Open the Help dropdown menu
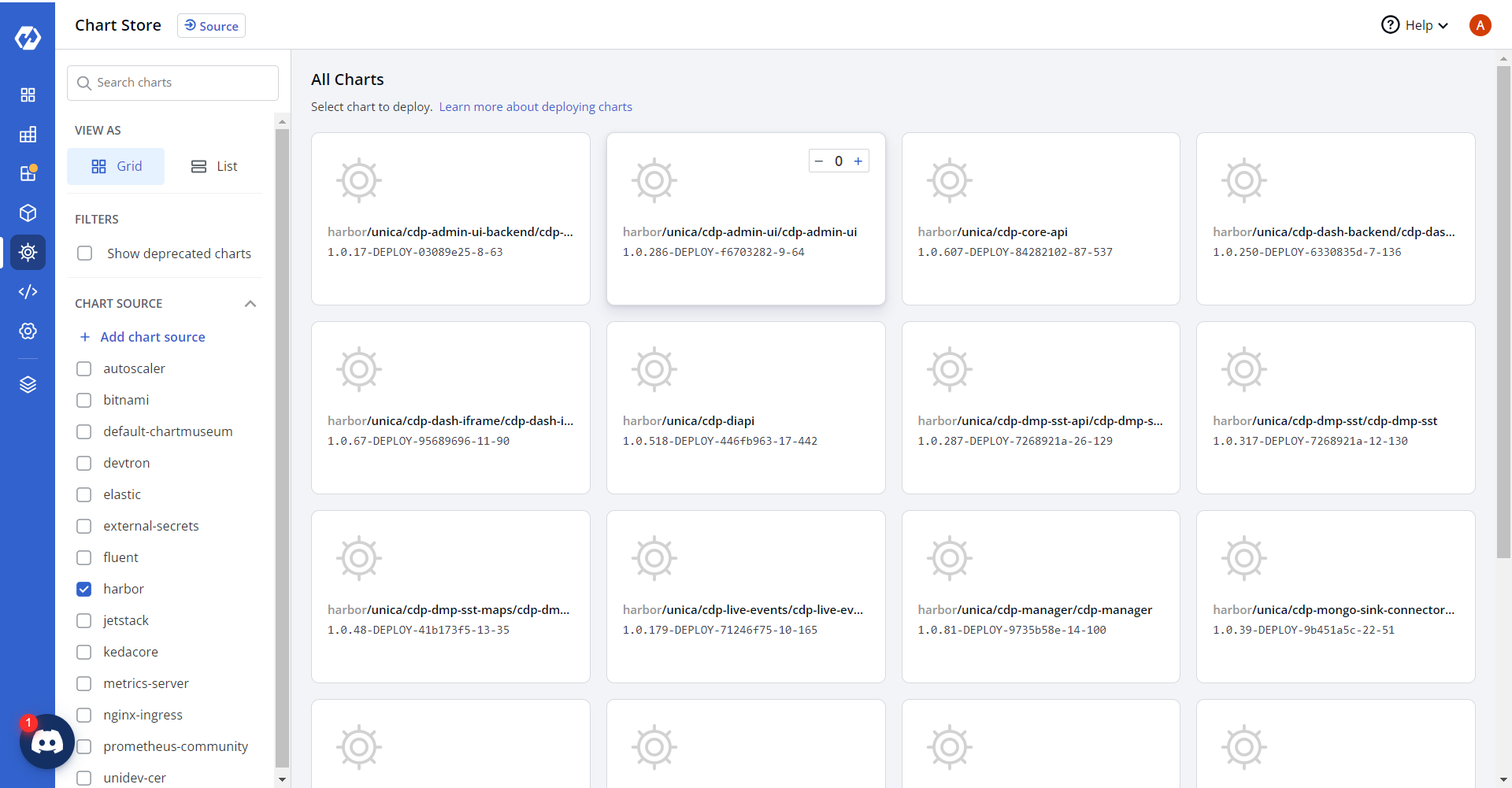The image size is (1512, 788). (1415, 25)
